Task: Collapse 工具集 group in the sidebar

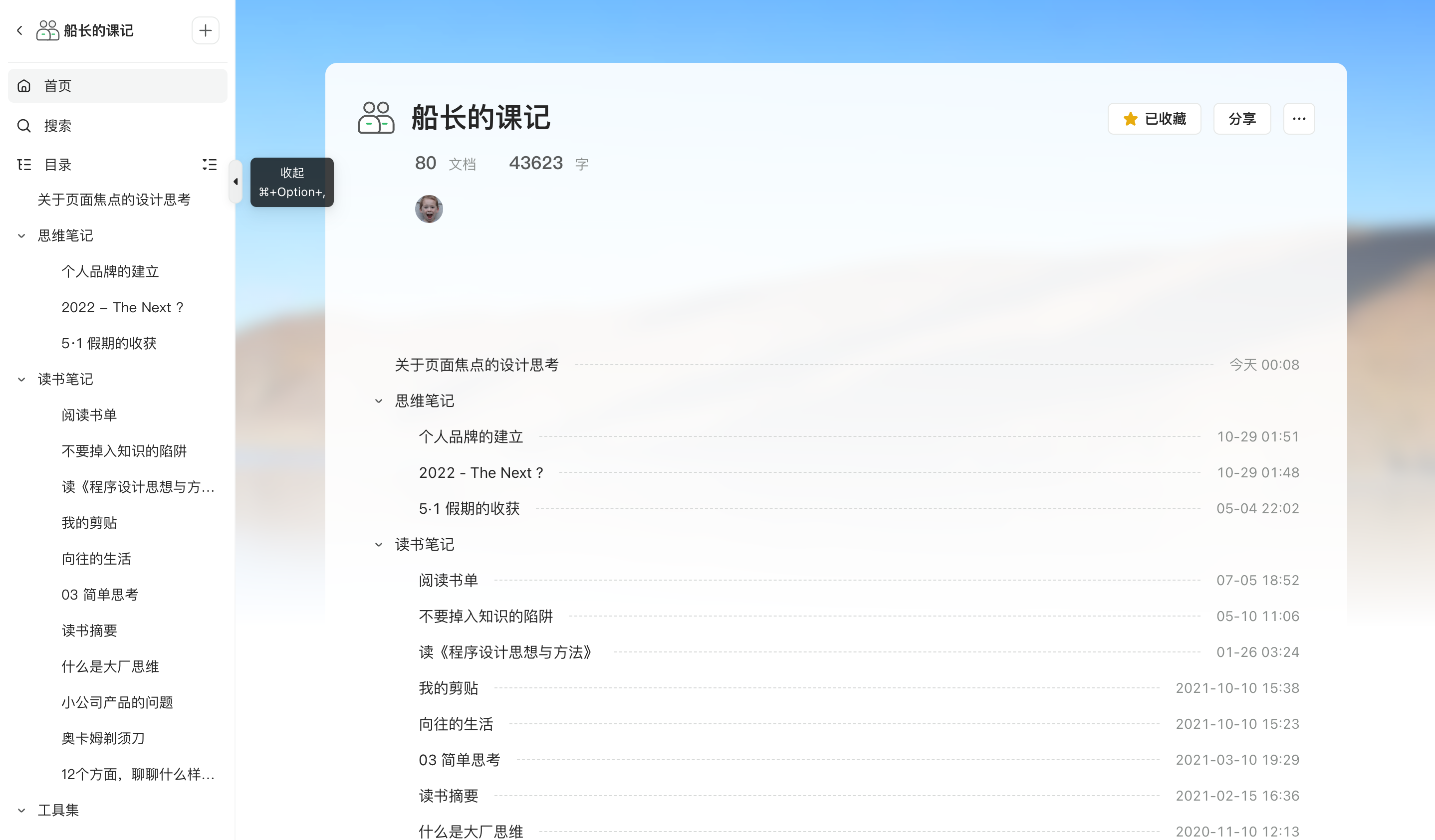Action: click(21, 810)
